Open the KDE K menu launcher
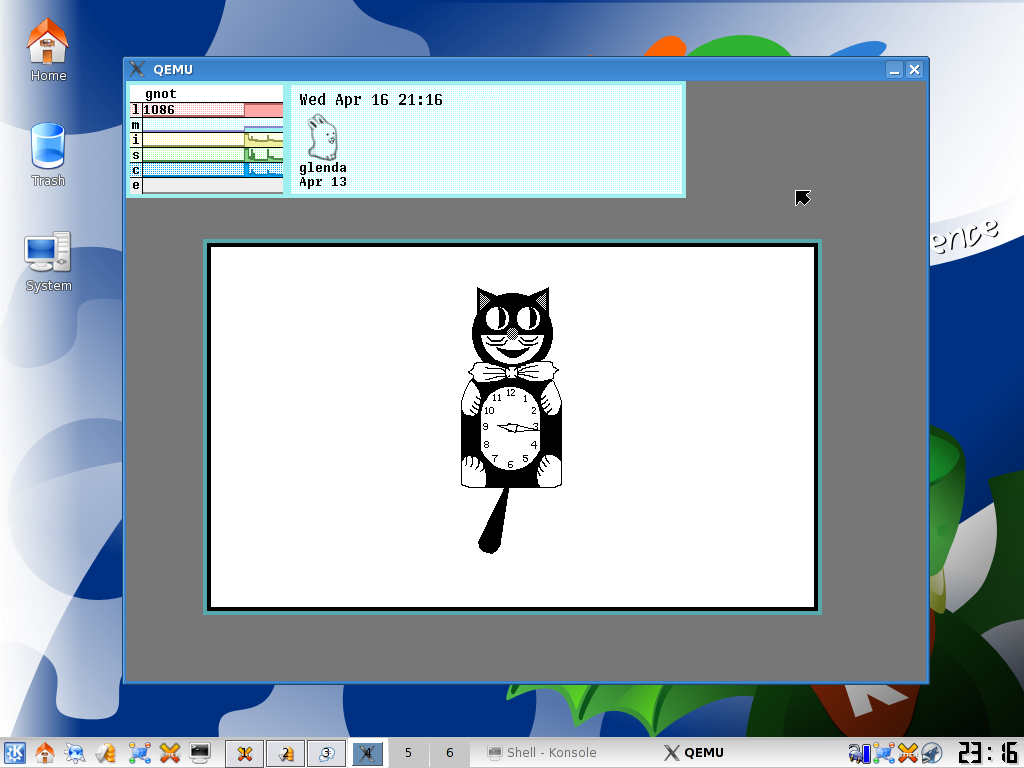The width and height of the screenshot is (1024, 768). 14,753
